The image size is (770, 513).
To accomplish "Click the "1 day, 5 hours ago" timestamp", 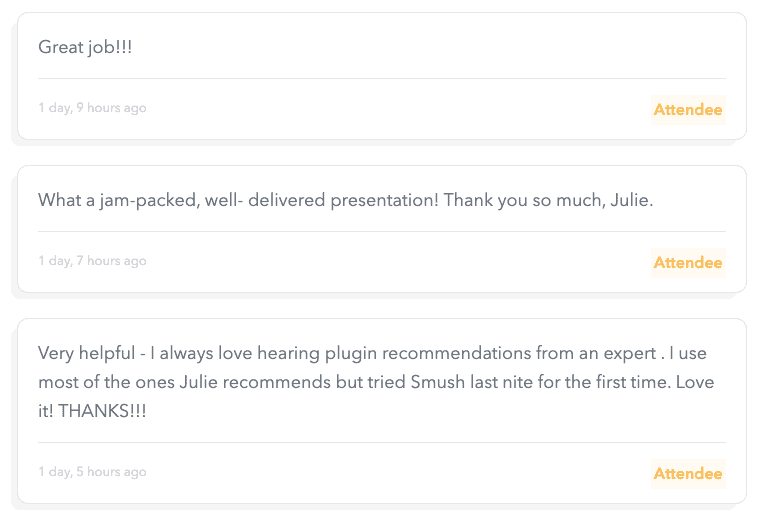I will click(x=92, y=472).
